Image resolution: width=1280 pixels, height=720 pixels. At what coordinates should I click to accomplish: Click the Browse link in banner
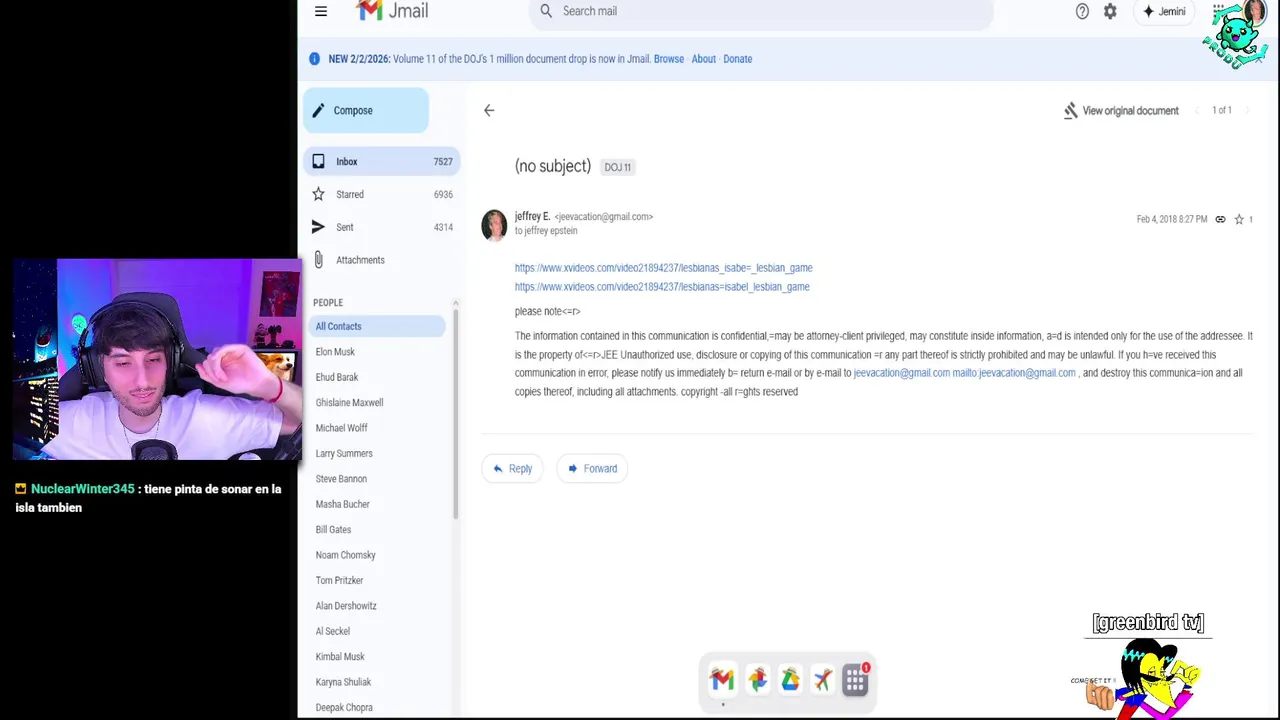coord(669,59)
